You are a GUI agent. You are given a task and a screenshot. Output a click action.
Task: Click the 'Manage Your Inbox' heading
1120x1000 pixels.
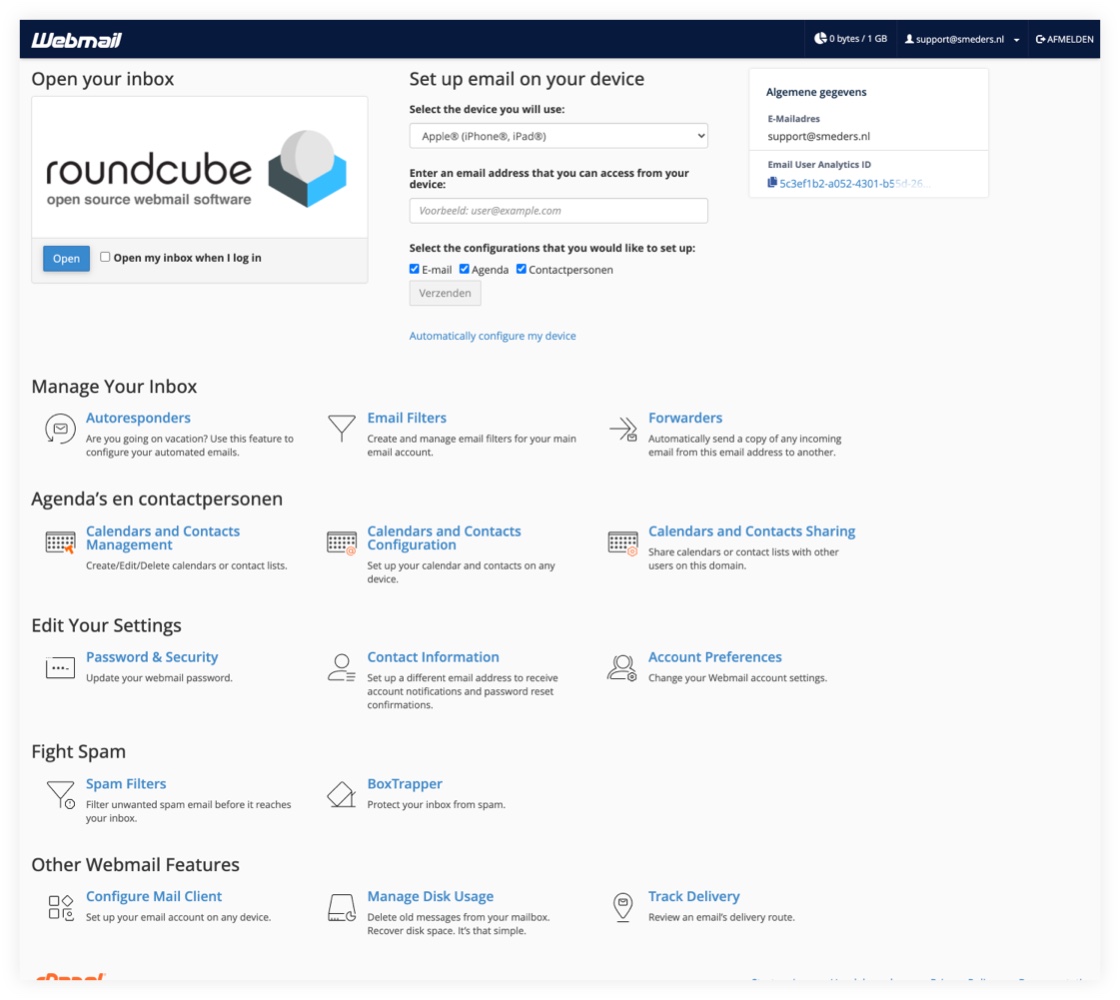coord(114,386)
